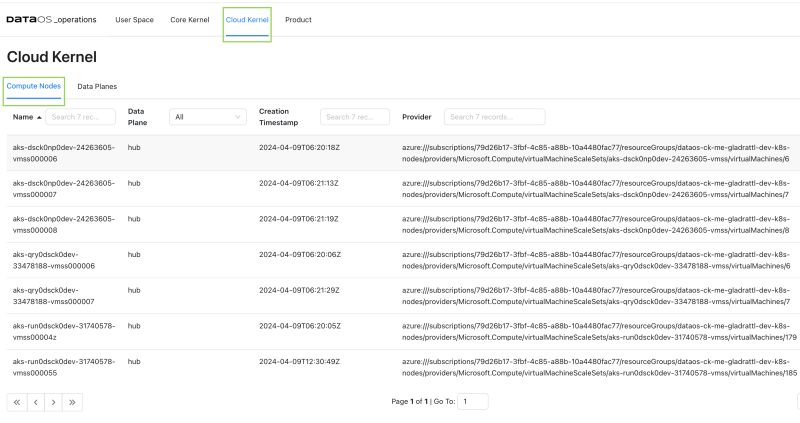Select the Cloud Kernel tab
This screenshot has height=423, width=800.
click(x=247, y=20)
